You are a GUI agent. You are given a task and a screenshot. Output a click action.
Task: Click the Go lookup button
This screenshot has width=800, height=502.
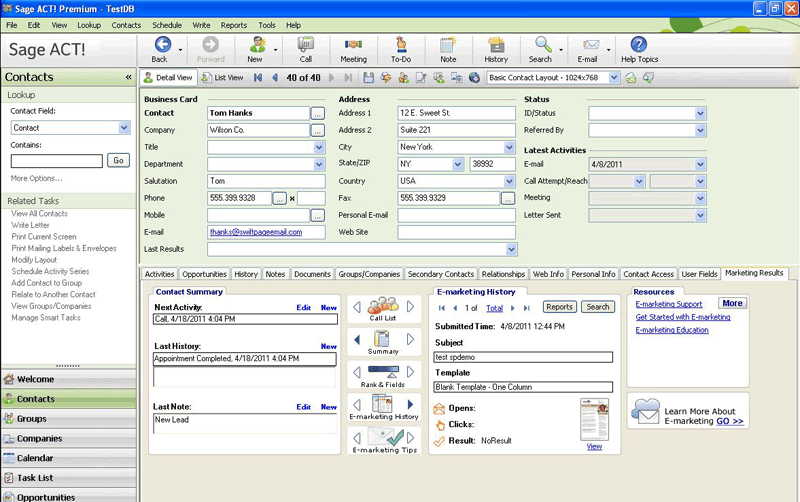point(118,160)
